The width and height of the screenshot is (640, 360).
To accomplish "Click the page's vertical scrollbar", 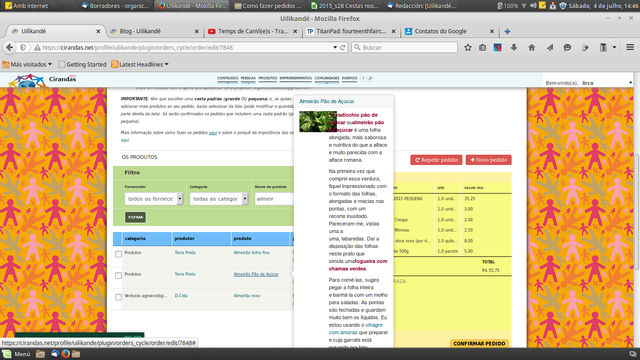I will click(x=637, y=211).
